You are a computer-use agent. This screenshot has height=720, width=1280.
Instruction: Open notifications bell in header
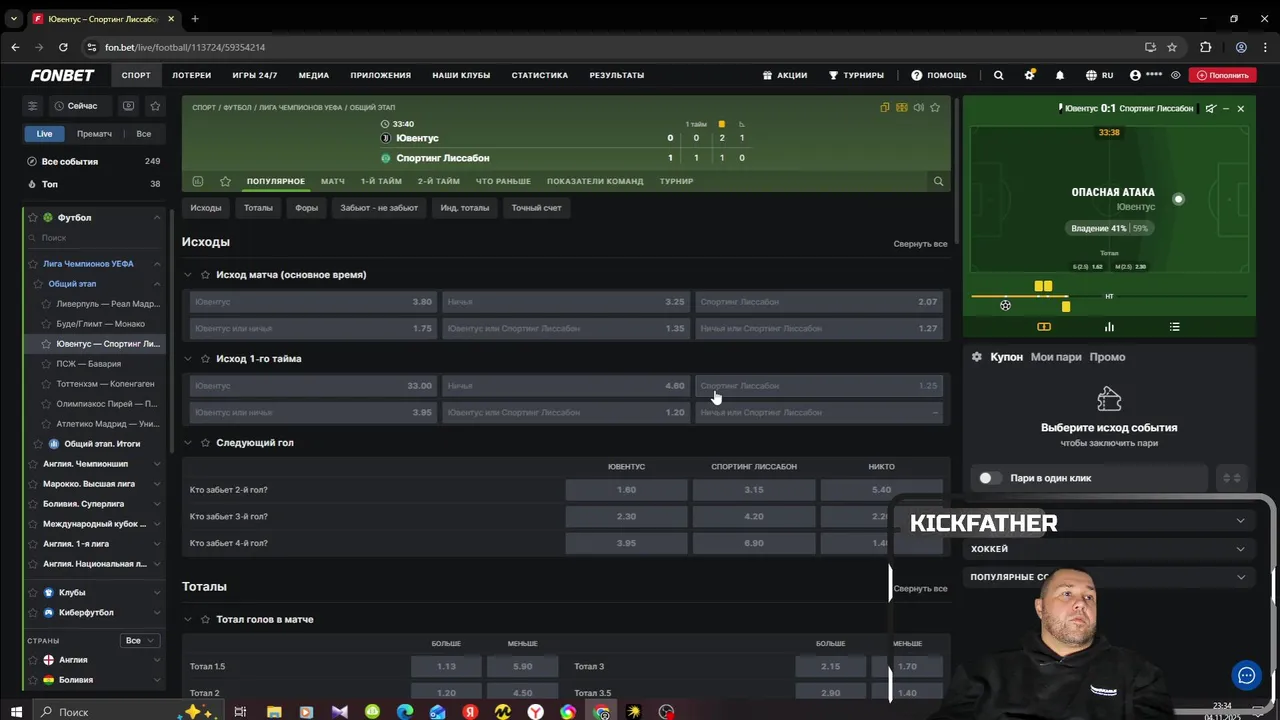tap(1060, 75)
